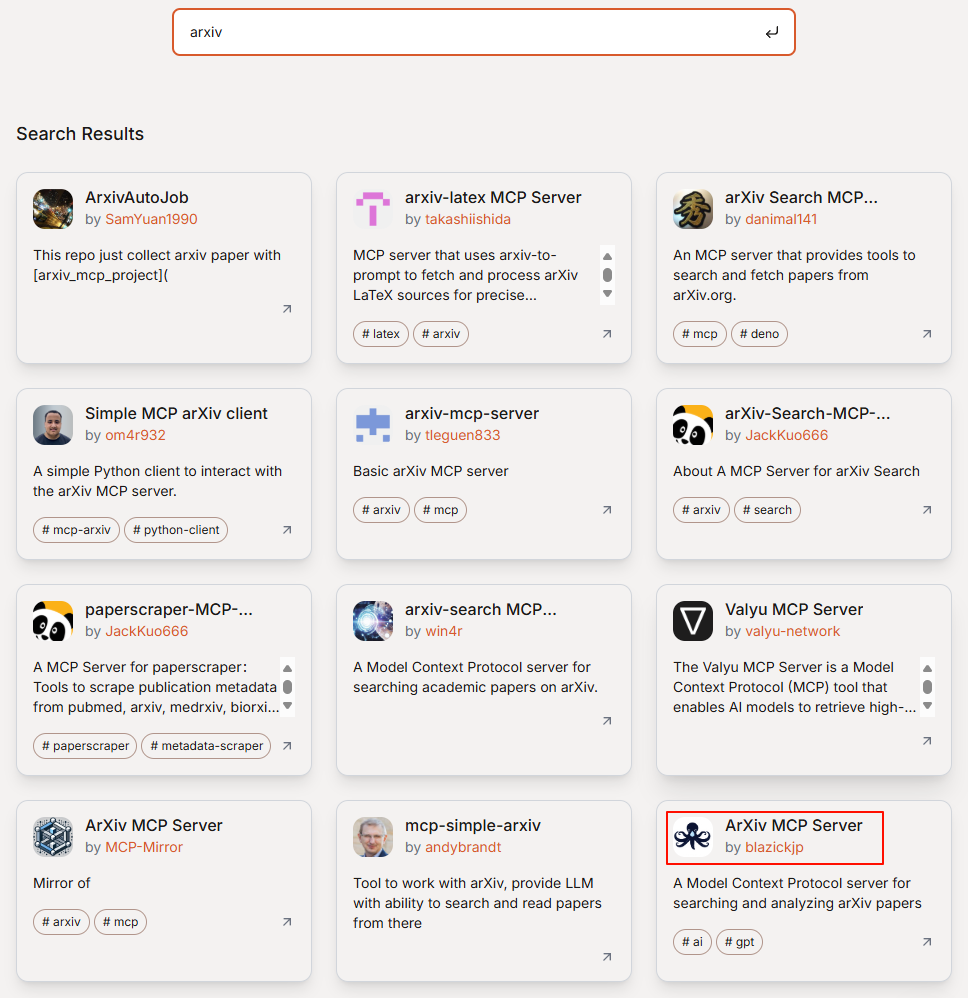Select the metadata-scraper tag
968x998 pixels.
(x=206, y=746)
